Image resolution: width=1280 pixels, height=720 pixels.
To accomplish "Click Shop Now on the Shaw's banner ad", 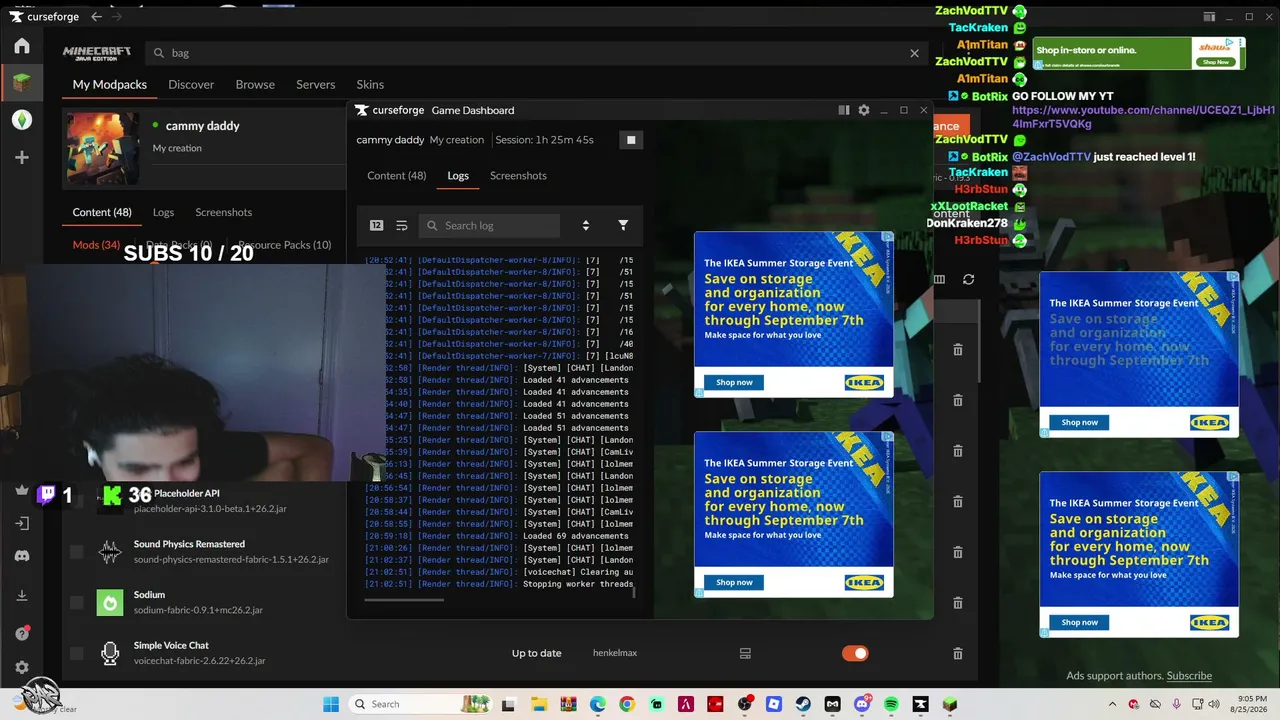I will 1215,62.
